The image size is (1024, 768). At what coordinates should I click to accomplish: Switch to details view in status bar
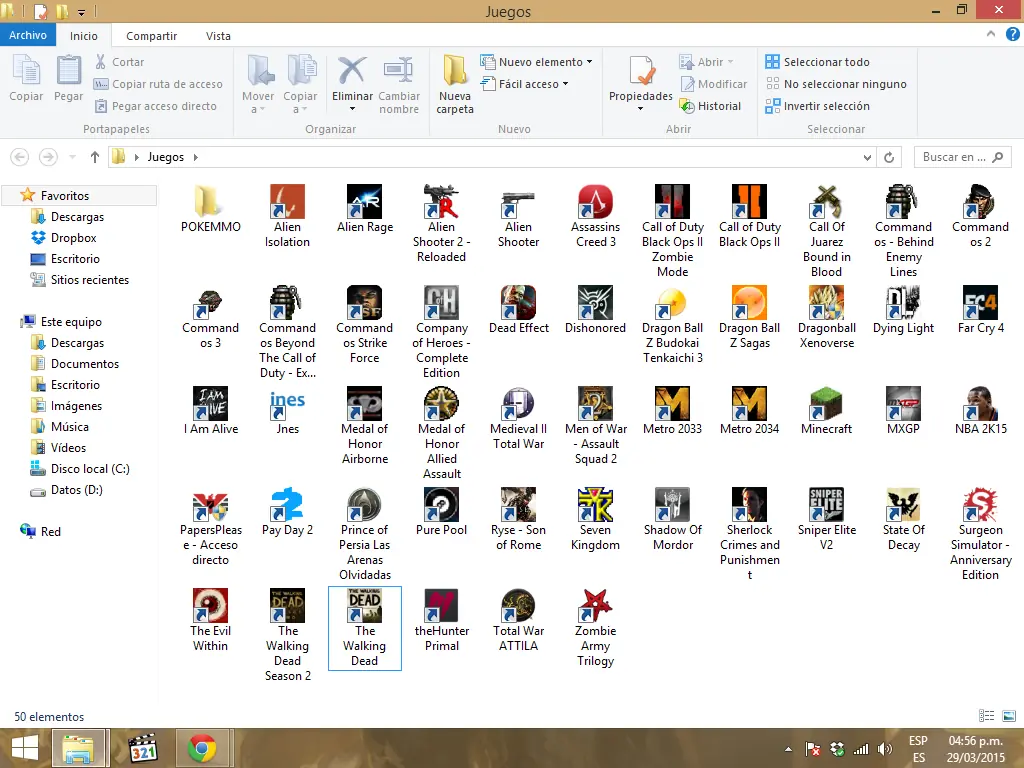(x=987, y=716)
